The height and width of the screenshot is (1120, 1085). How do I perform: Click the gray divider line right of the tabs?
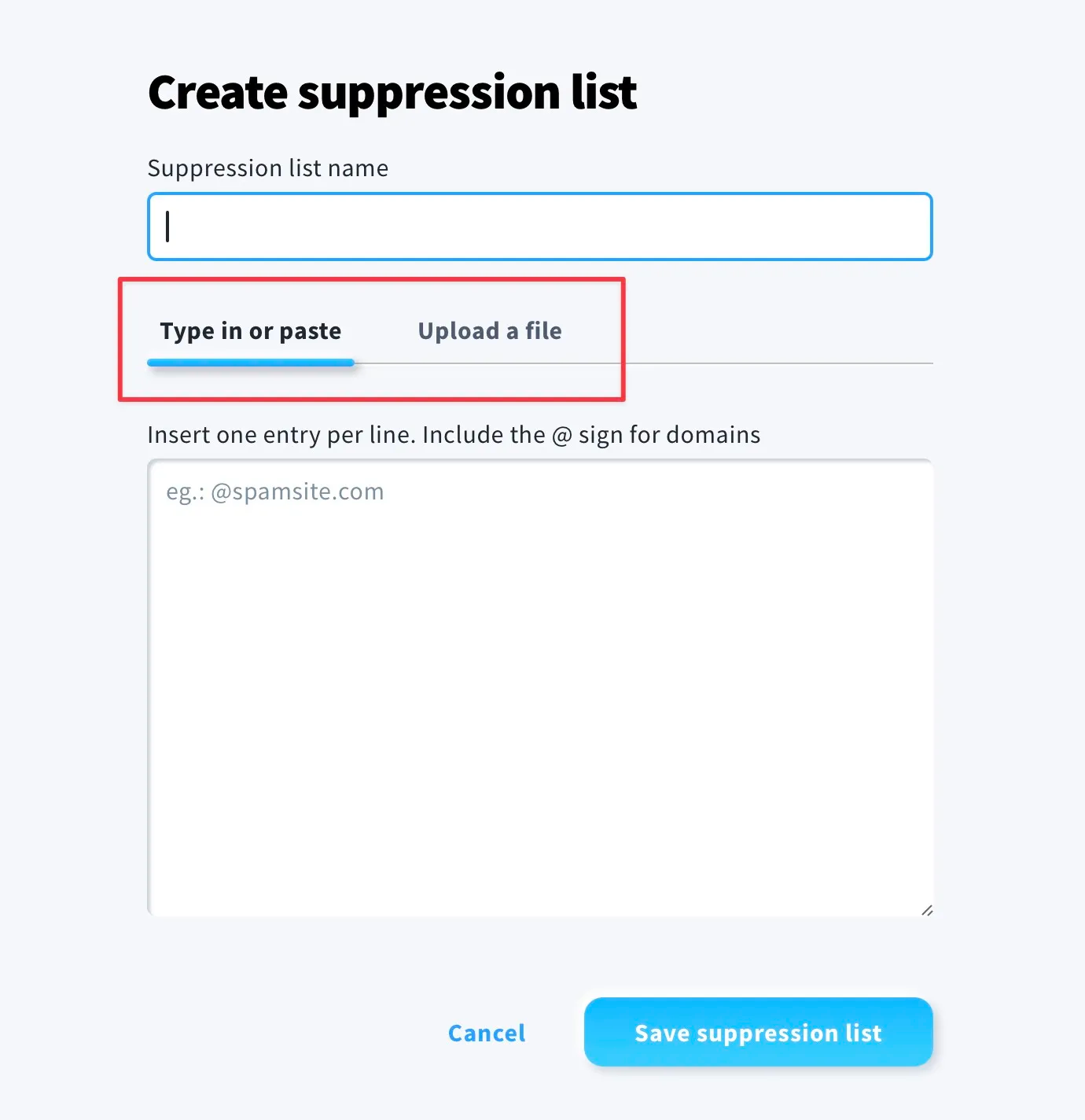coord(778,363)
